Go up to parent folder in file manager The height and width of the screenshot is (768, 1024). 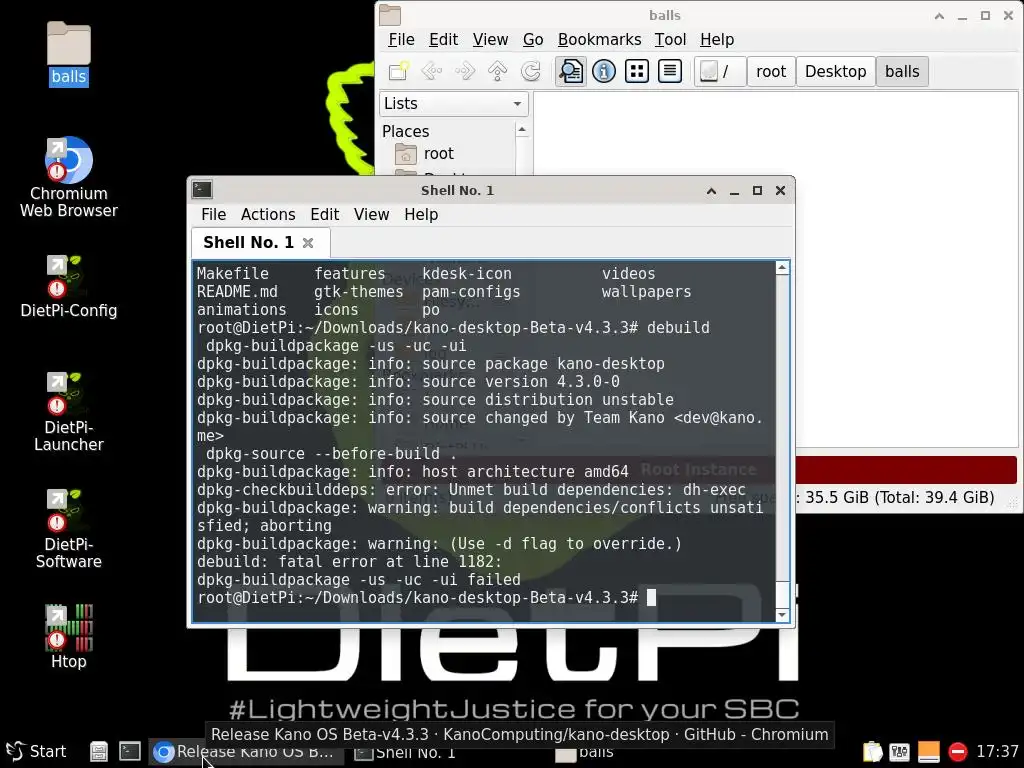[498, 71]
